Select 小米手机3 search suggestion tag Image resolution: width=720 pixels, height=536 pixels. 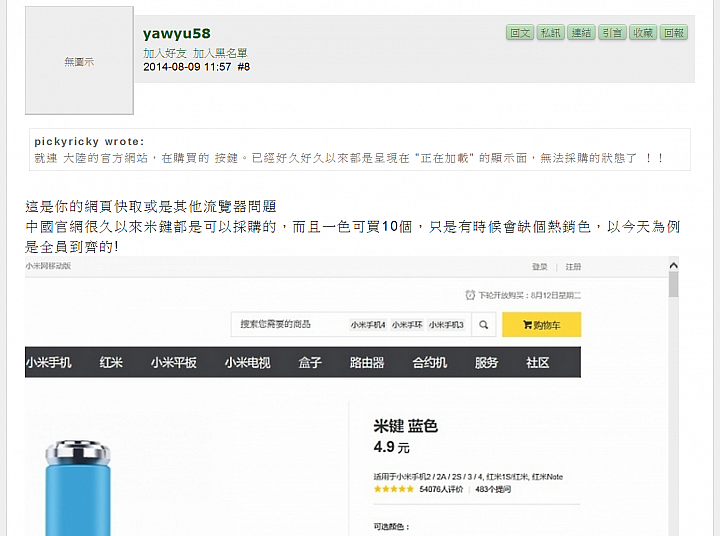(446, 325)
